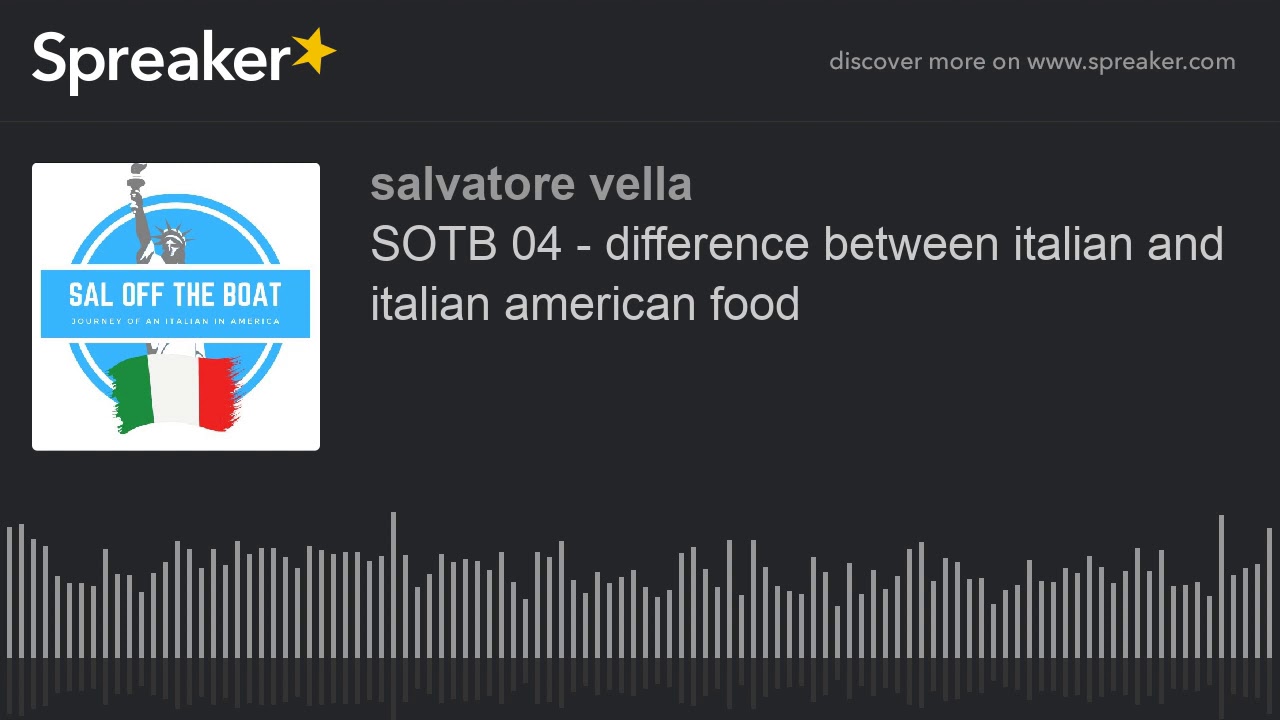Open author name "salvatore vella"
This screenshot has height=720, width=1280.
(531, 185)
